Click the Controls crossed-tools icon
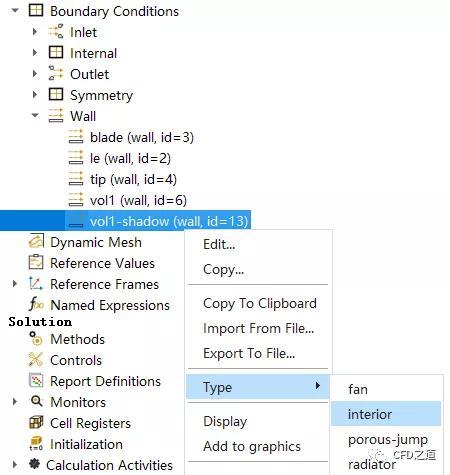 [36, 359]
